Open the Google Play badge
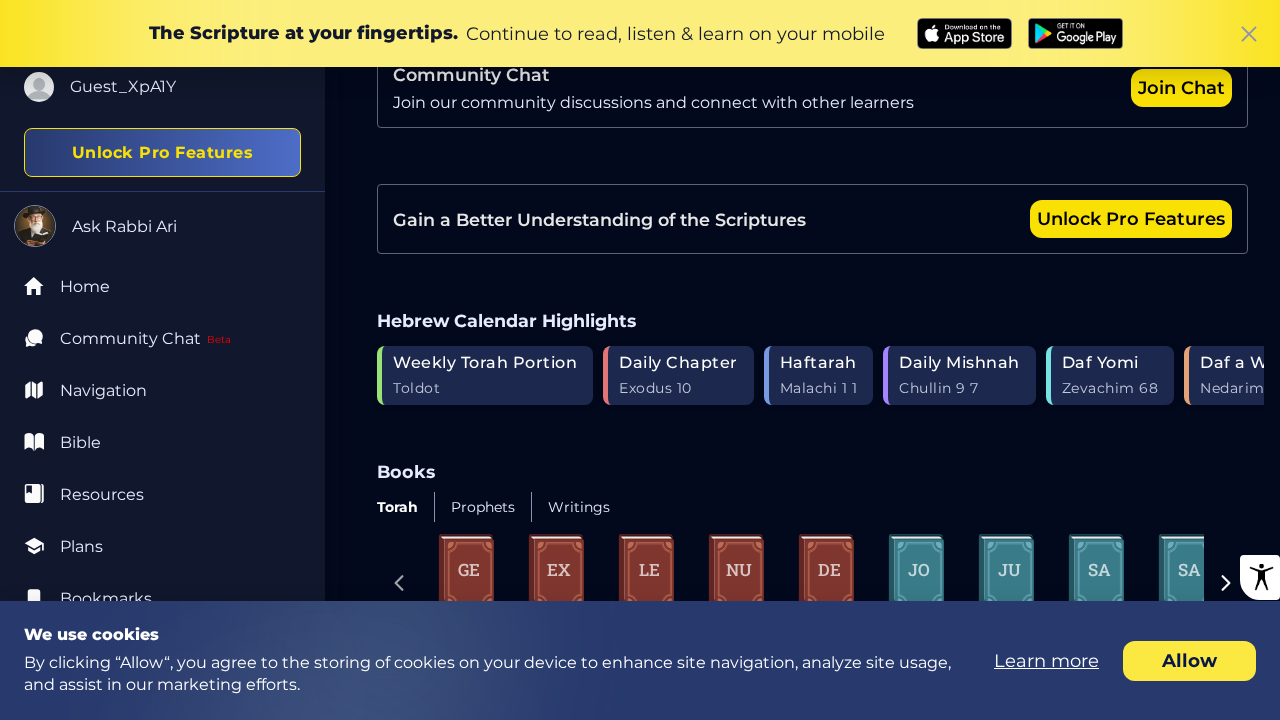Screen dimensions: 1280x720 pos(1075,34)
